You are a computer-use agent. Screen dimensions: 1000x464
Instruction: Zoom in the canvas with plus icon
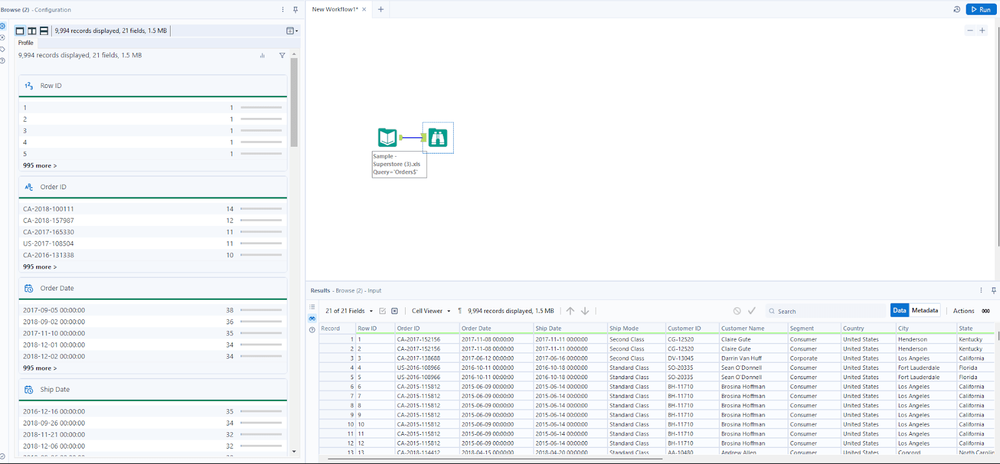click(x=982, y=31)
